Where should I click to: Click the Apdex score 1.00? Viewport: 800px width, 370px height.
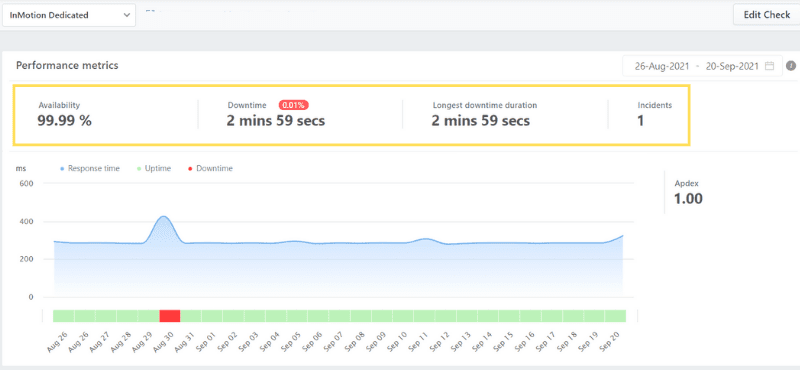(x=688, y=199)
